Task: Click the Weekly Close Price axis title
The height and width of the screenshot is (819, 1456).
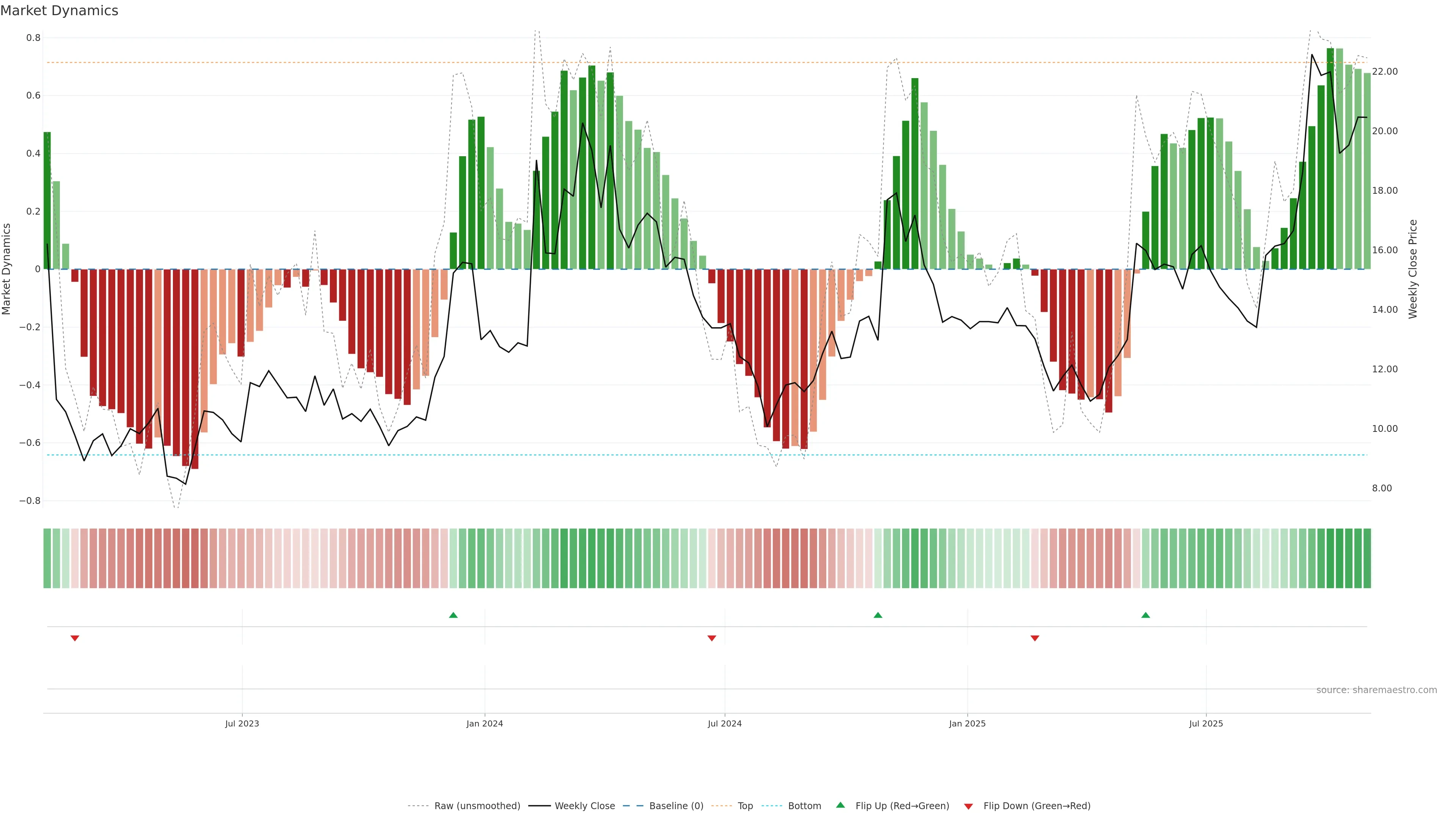Action: [x=1412, y=269]
